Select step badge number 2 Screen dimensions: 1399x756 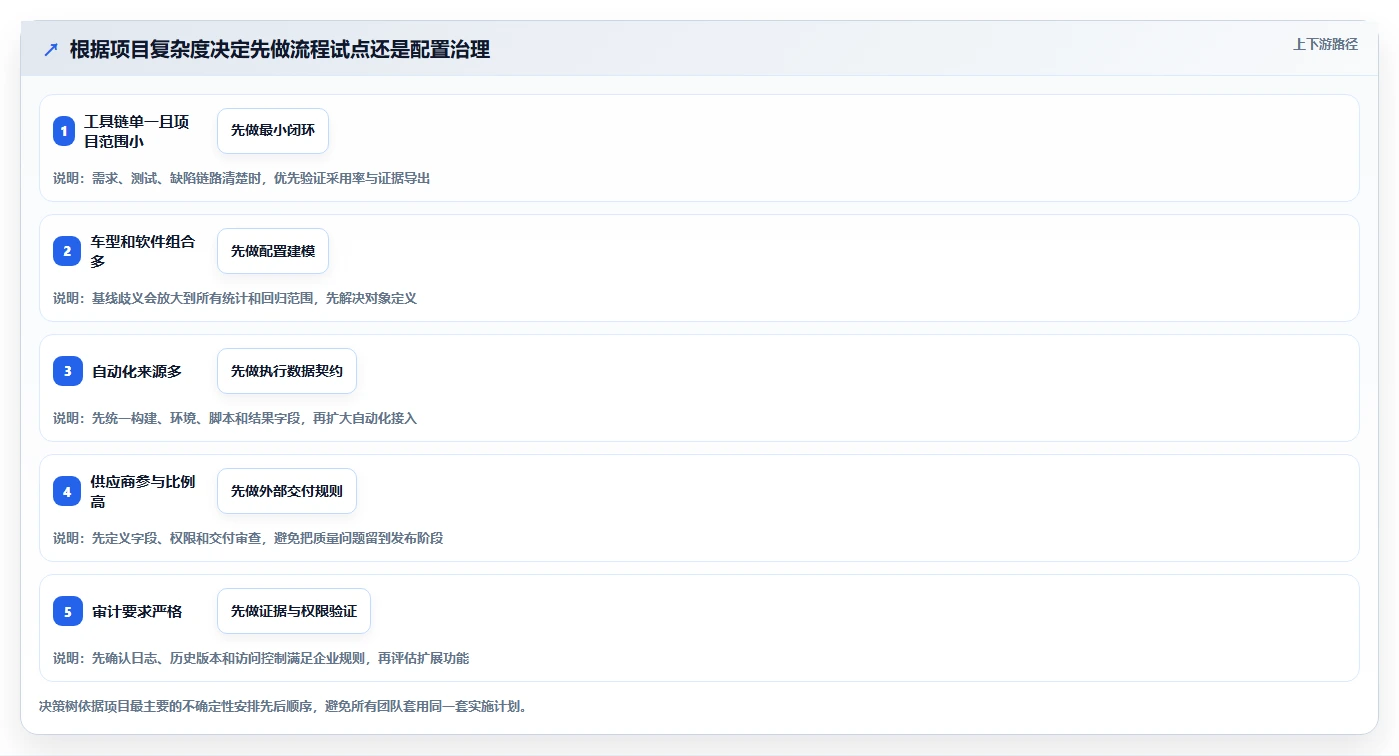click(67, 251)
